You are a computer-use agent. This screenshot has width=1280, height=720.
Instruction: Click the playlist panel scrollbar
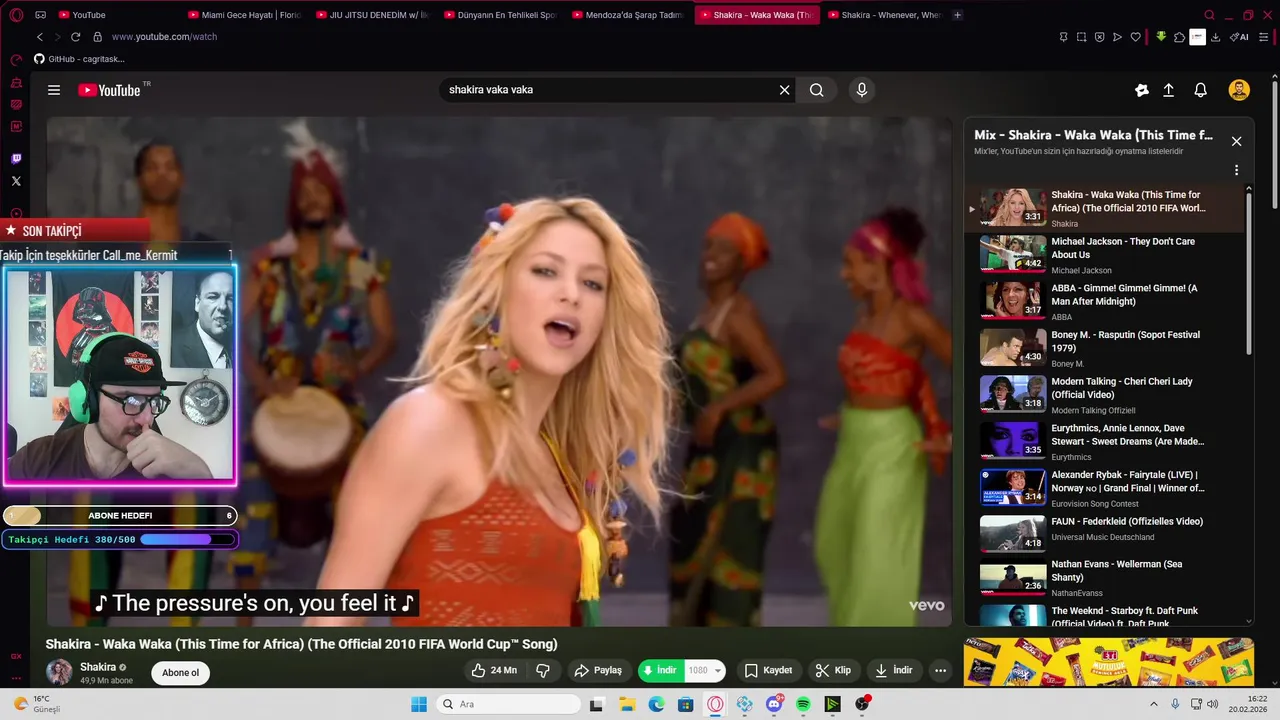(1248, 272)
